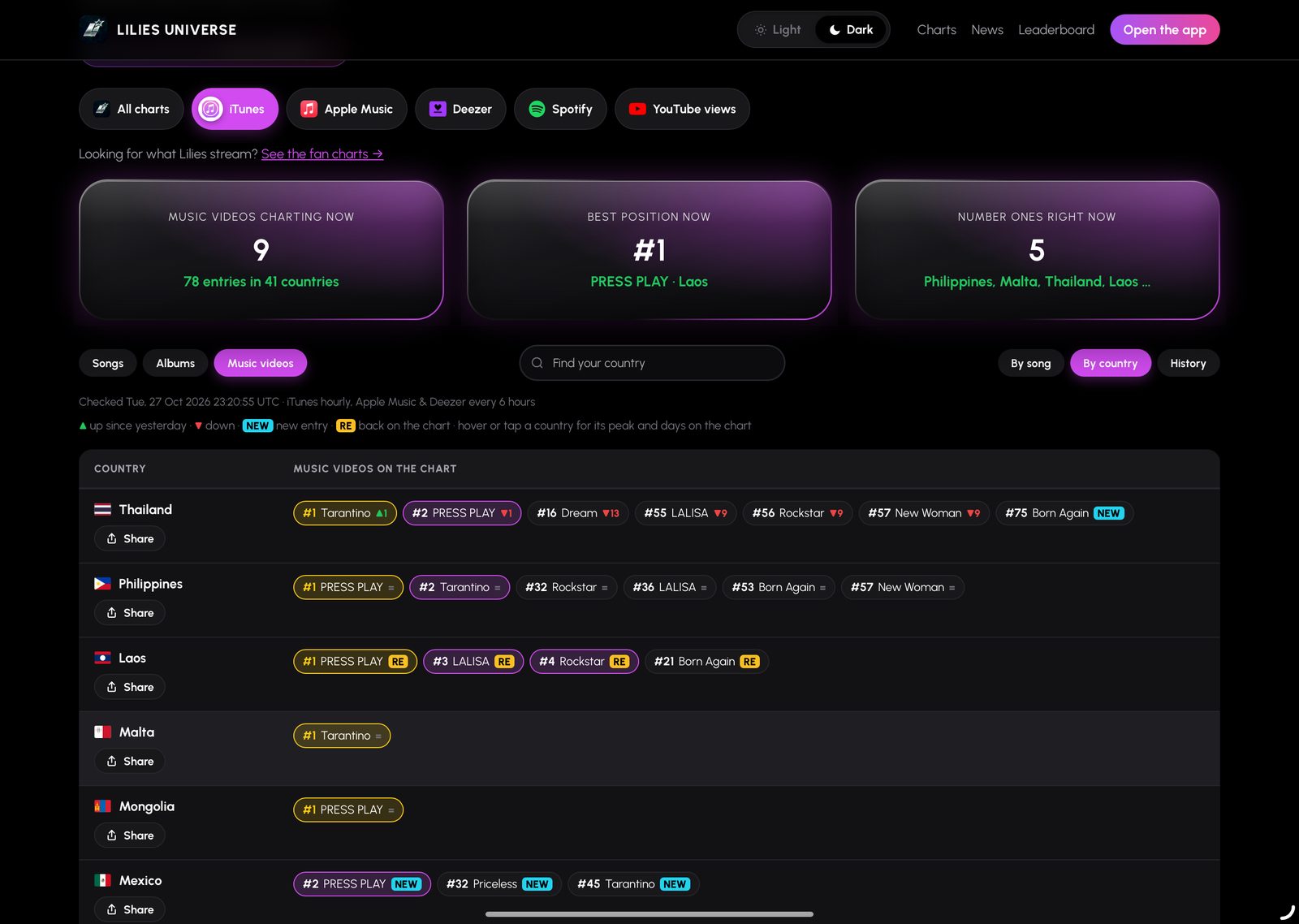The image size is (1299, 924).
Task: Follow the See the fan charts link
Action: 322,153
